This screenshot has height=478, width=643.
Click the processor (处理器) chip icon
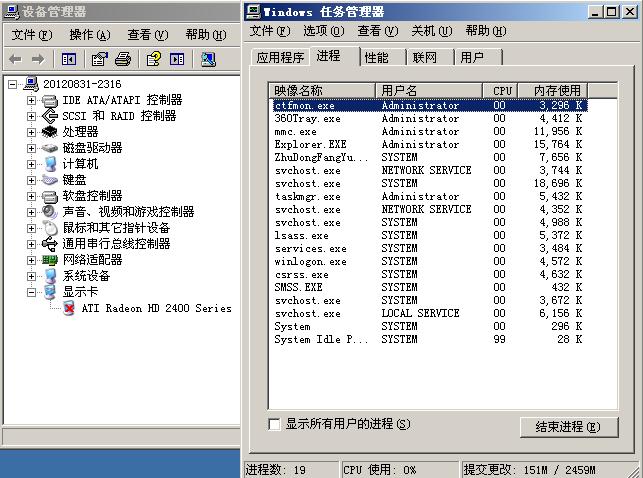point(50,132)
